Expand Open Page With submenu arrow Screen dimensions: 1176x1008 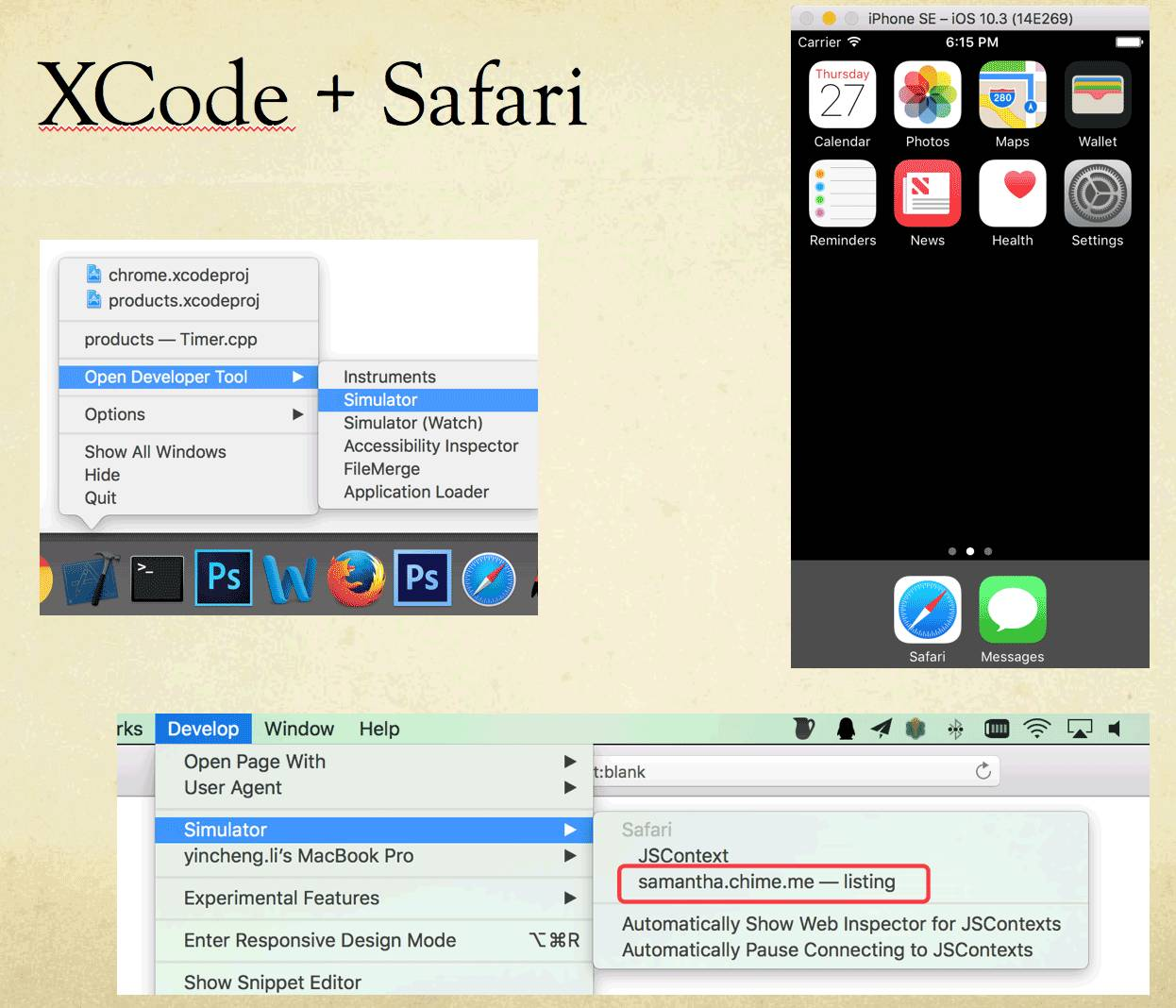[569, 761]
